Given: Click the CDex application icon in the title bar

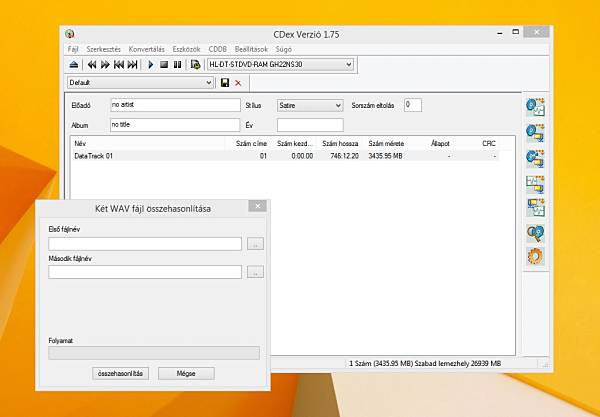Looking at the screenshot, I should 70,34.
